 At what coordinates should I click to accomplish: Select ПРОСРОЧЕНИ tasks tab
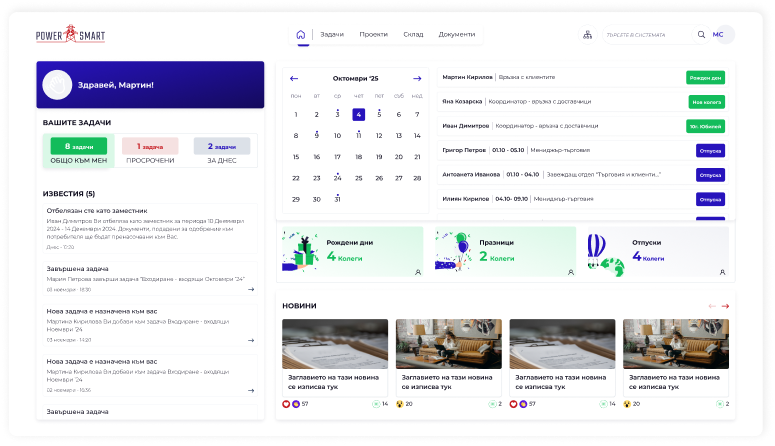coord(150,151)
